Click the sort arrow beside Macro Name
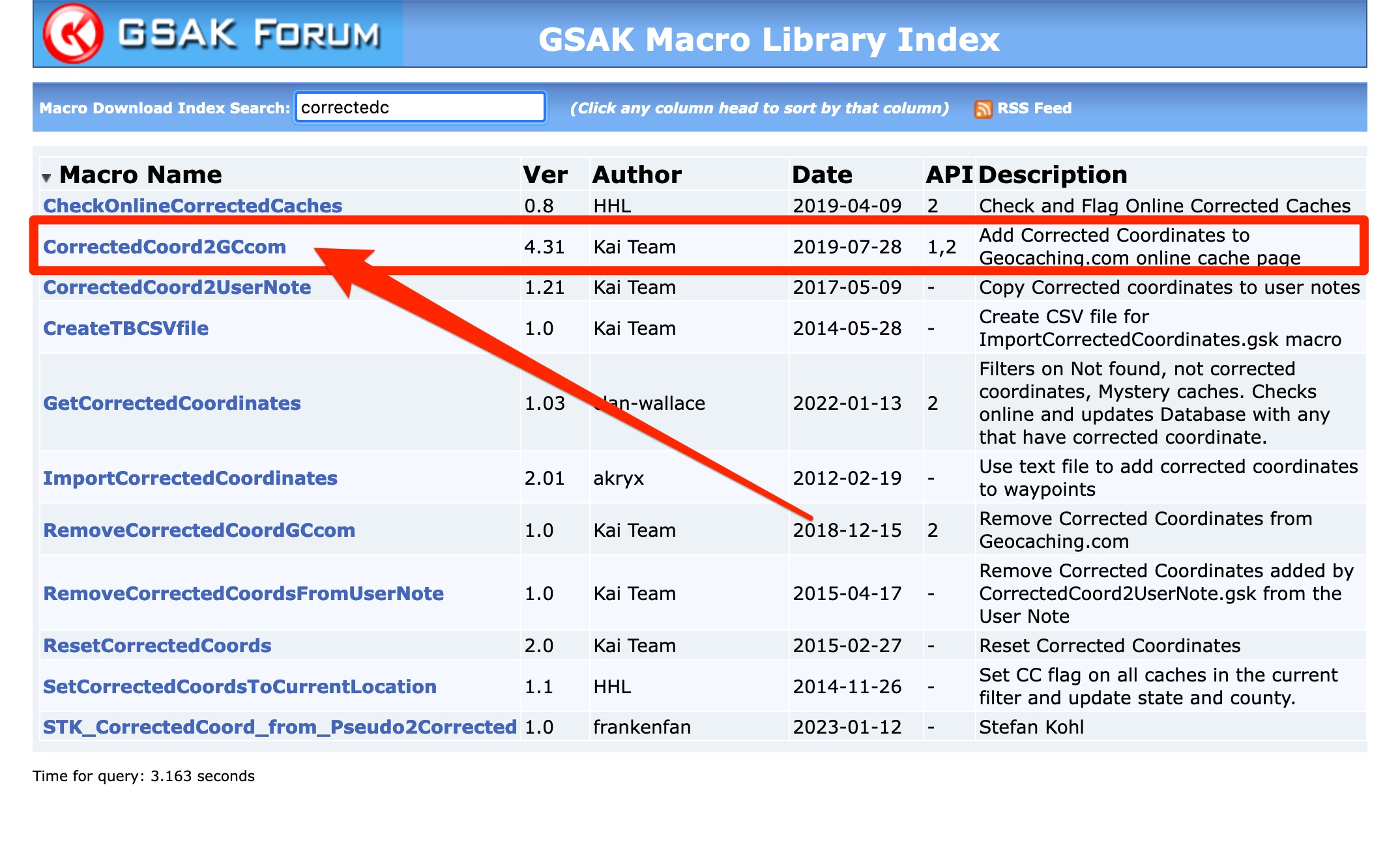Viewport: 1400px width, 860px height. click(x=46, y=177)
